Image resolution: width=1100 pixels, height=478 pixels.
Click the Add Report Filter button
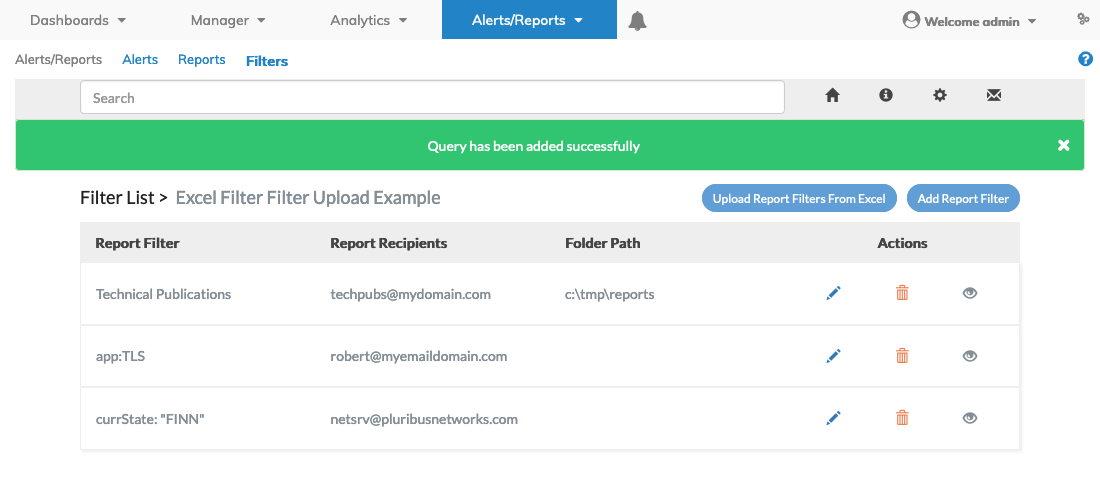963,199
